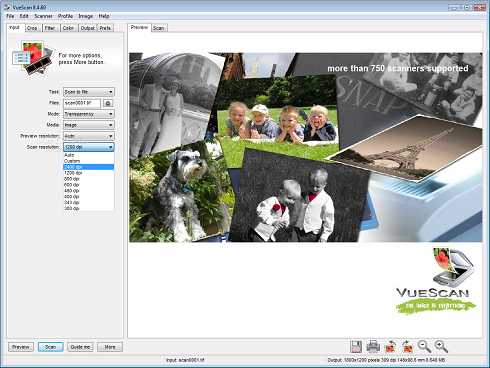This screenshot has height=368, width=490.
Task: Click the zoom in magnifier icon
Action: 441,347
